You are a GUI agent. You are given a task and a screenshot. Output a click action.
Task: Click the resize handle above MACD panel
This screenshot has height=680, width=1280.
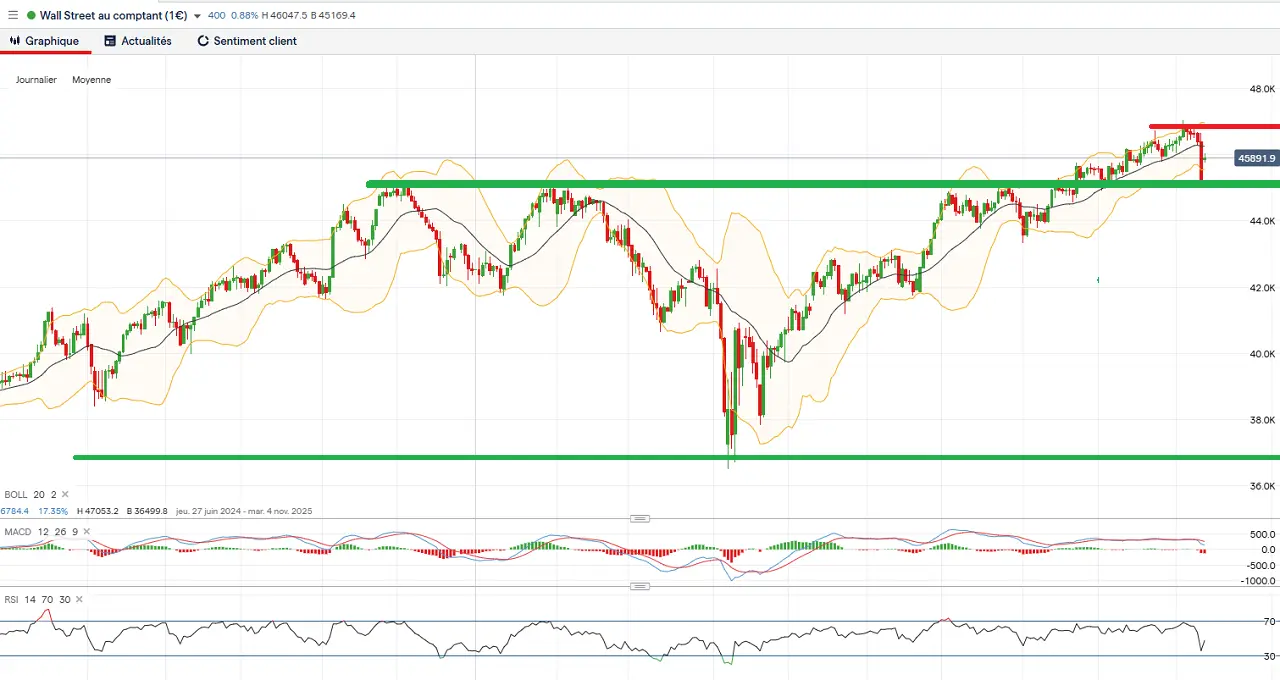click(x=640, y=518)
